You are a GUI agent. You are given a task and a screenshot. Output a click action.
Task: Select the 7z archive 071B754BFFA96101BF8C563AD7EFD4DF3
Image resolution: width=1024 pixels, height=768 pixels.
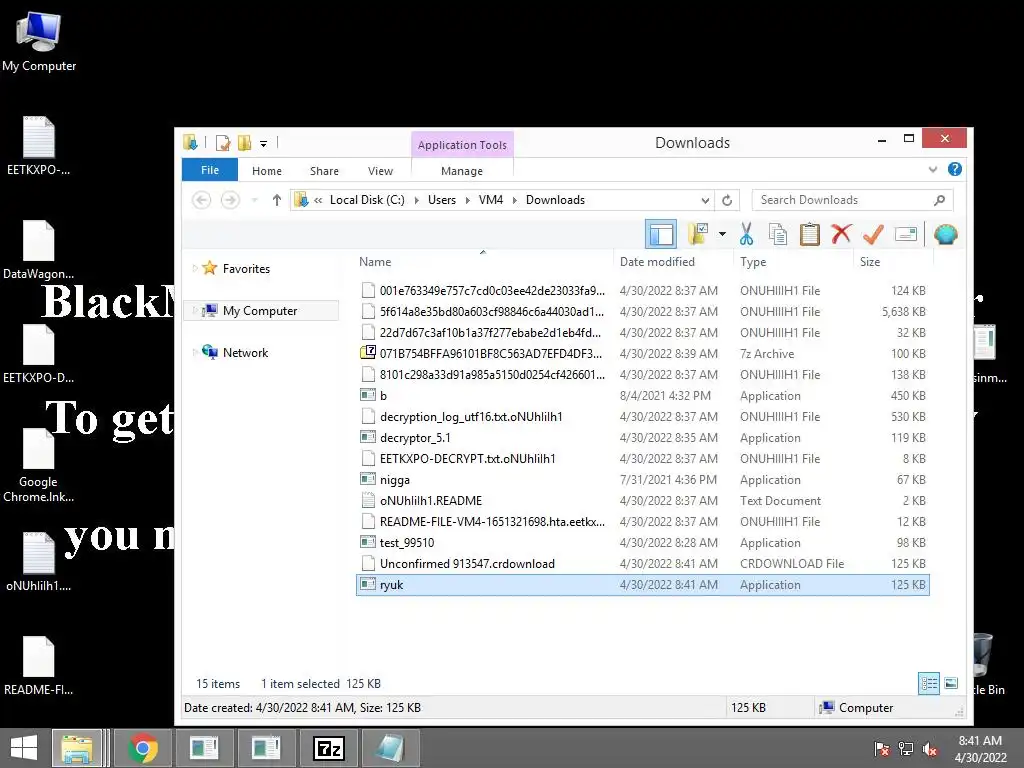pos(643,353)
